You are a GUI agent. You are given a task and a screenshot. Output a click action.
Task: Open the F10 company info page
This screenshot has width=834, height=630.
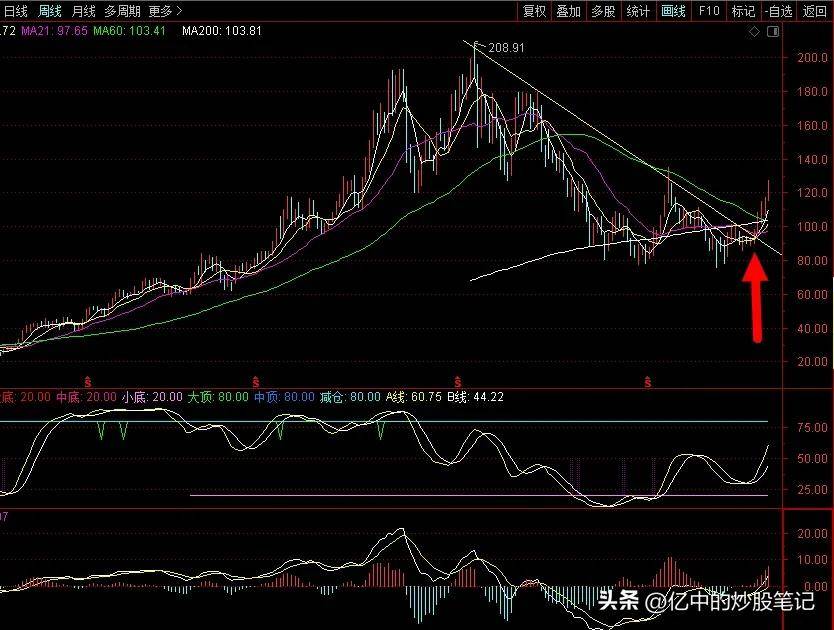pos(708,11)
